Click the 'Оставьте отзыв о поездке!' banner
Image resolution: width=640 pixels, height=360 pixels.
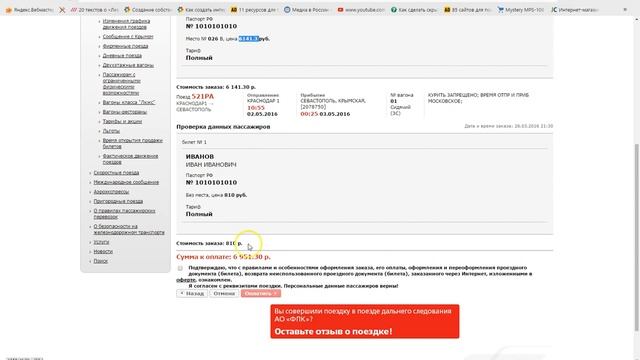coord(364,321)
